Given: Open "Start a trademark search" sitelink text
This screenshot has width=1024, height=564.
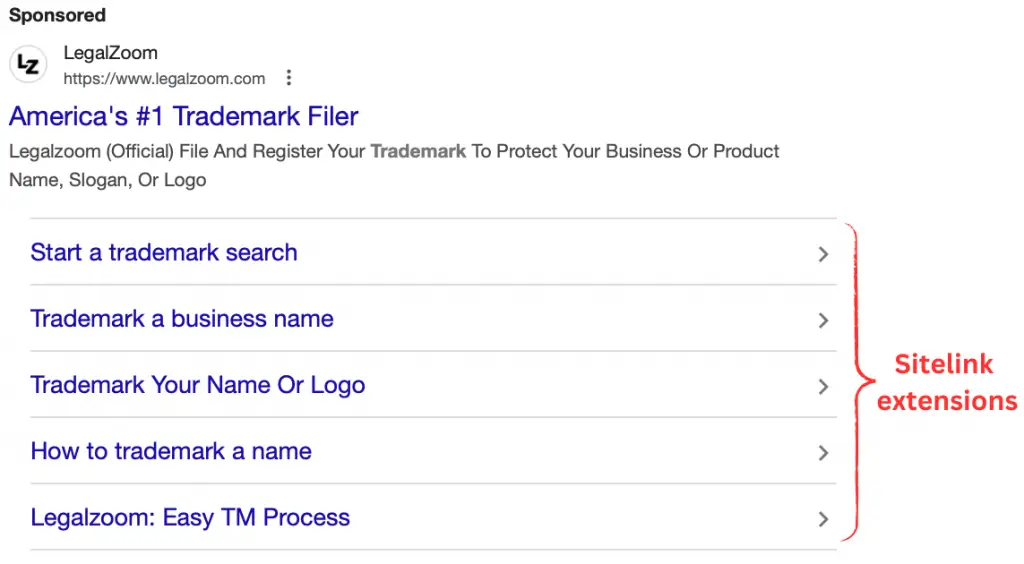Looking at the screenshot, I should pos(164,252).
